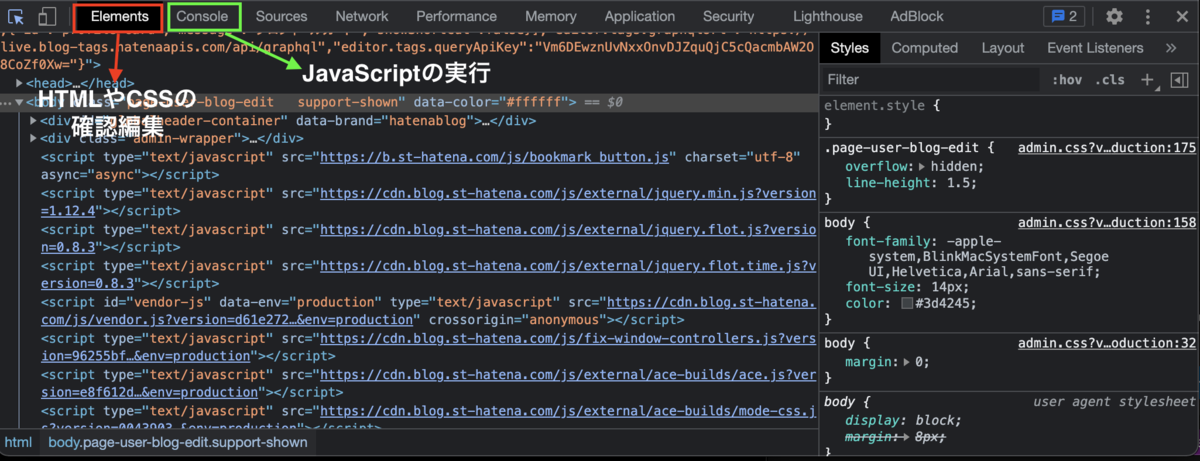Image resolution: width=1200 pixels, height=461 pixels.
Task: Select the body.page-user-blog-edit.support-shown breadcrumb
Action: pos(177,442)
